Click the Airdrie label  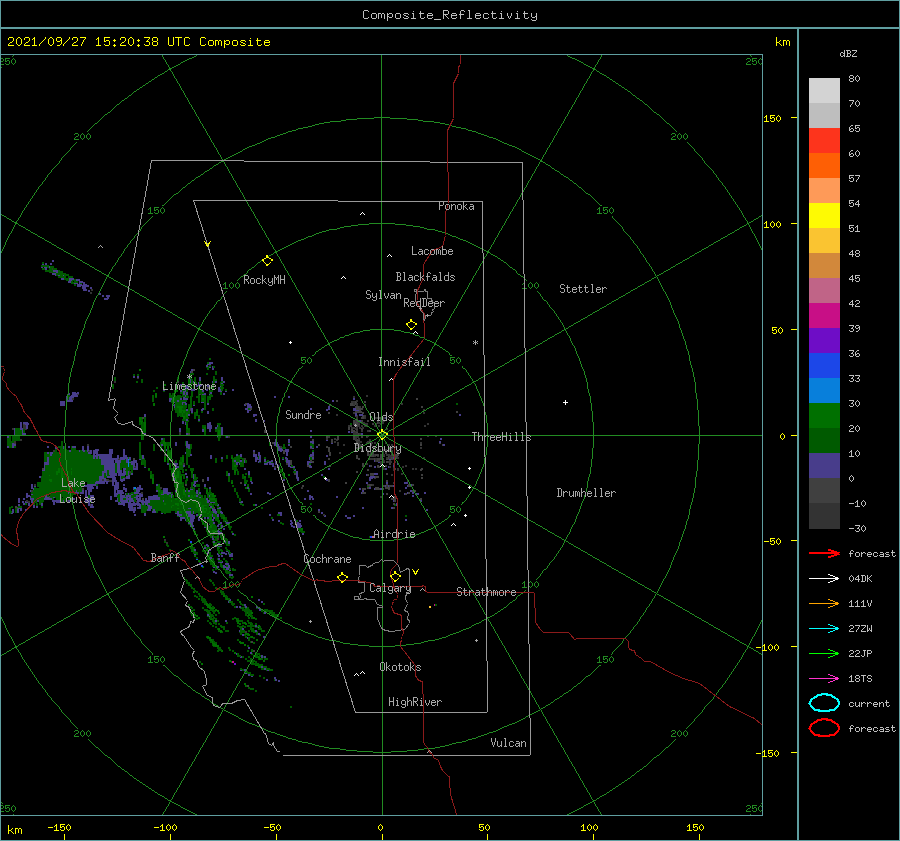(x=394, y=534)
